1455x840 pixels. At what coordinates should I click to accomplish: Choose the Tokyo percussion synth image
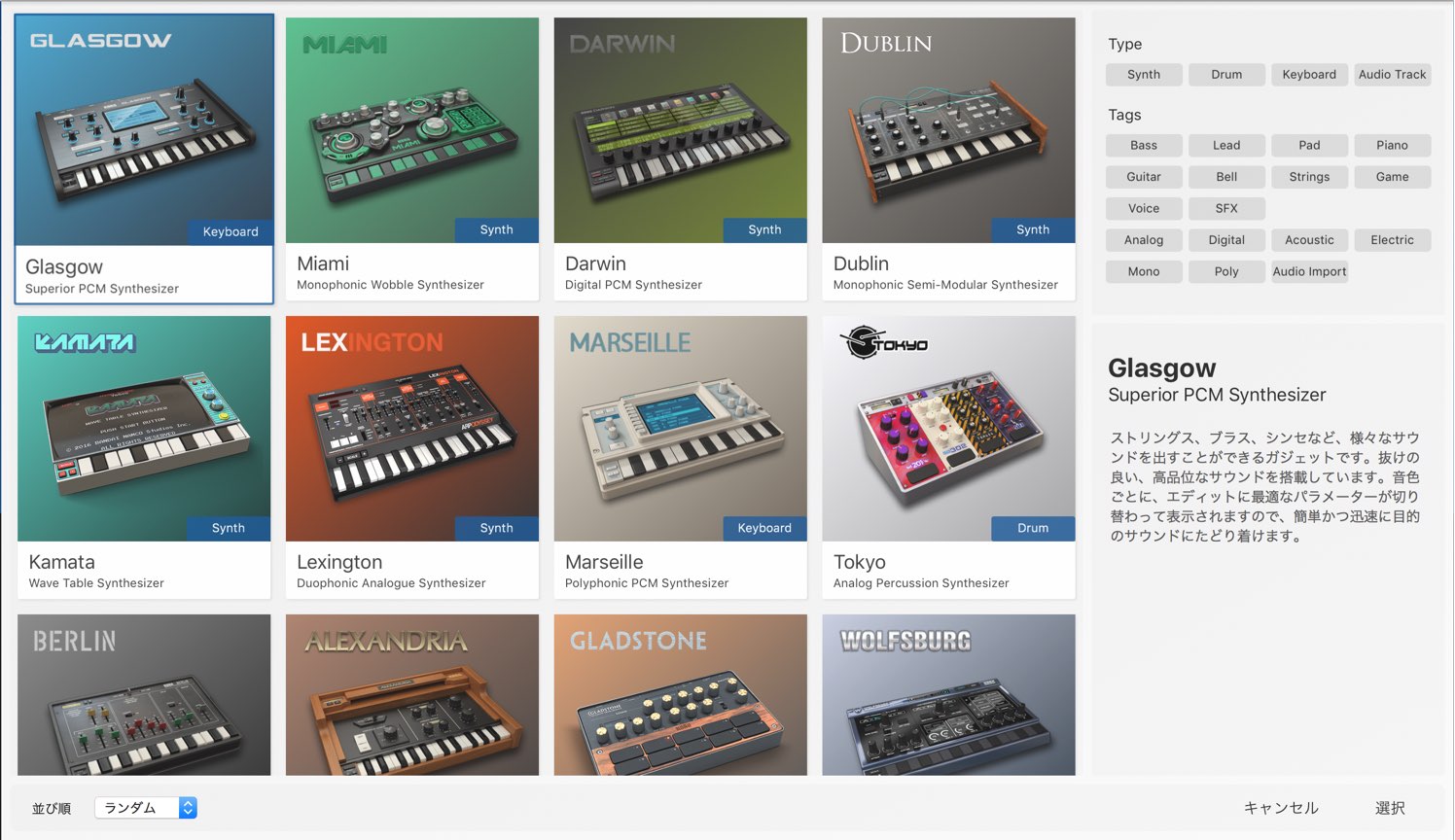click(x=949, y=429)
